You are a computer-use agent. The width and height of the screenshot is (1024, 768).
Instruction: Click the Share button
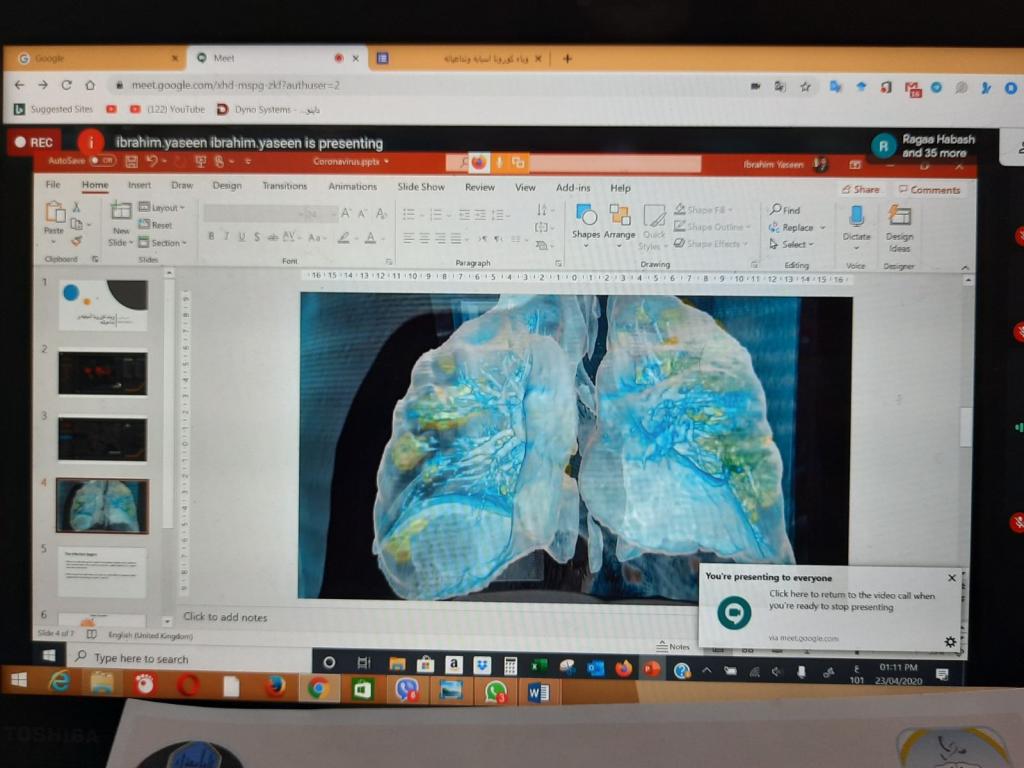(861, 189)
